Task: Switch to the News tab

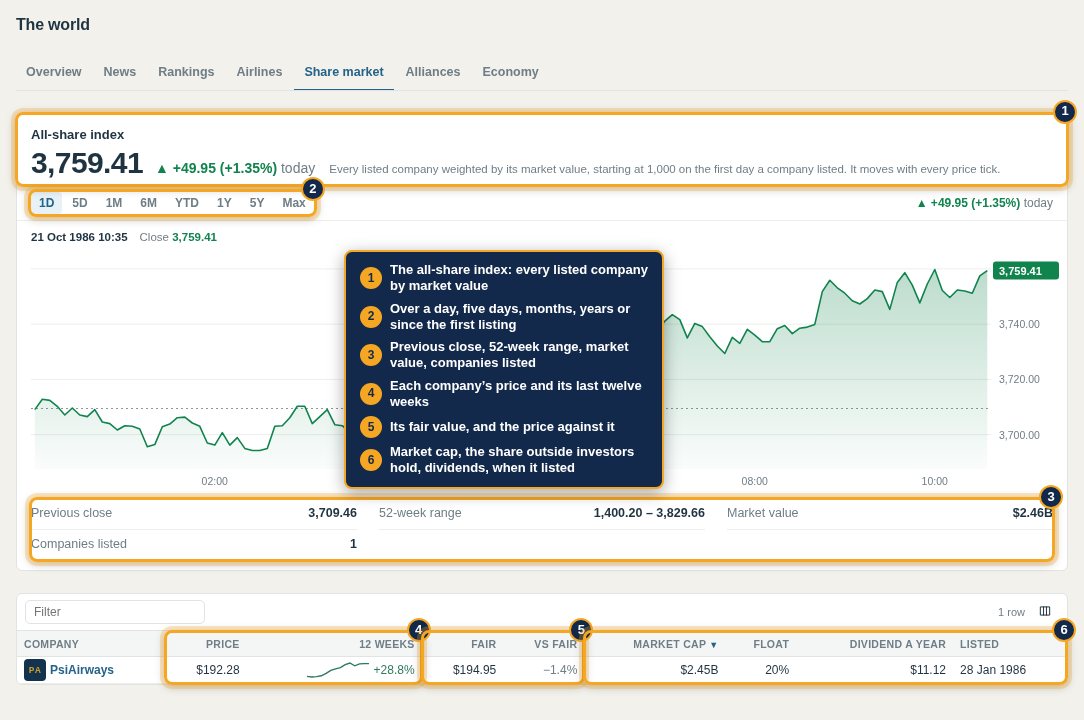Action: pos(120,72)
